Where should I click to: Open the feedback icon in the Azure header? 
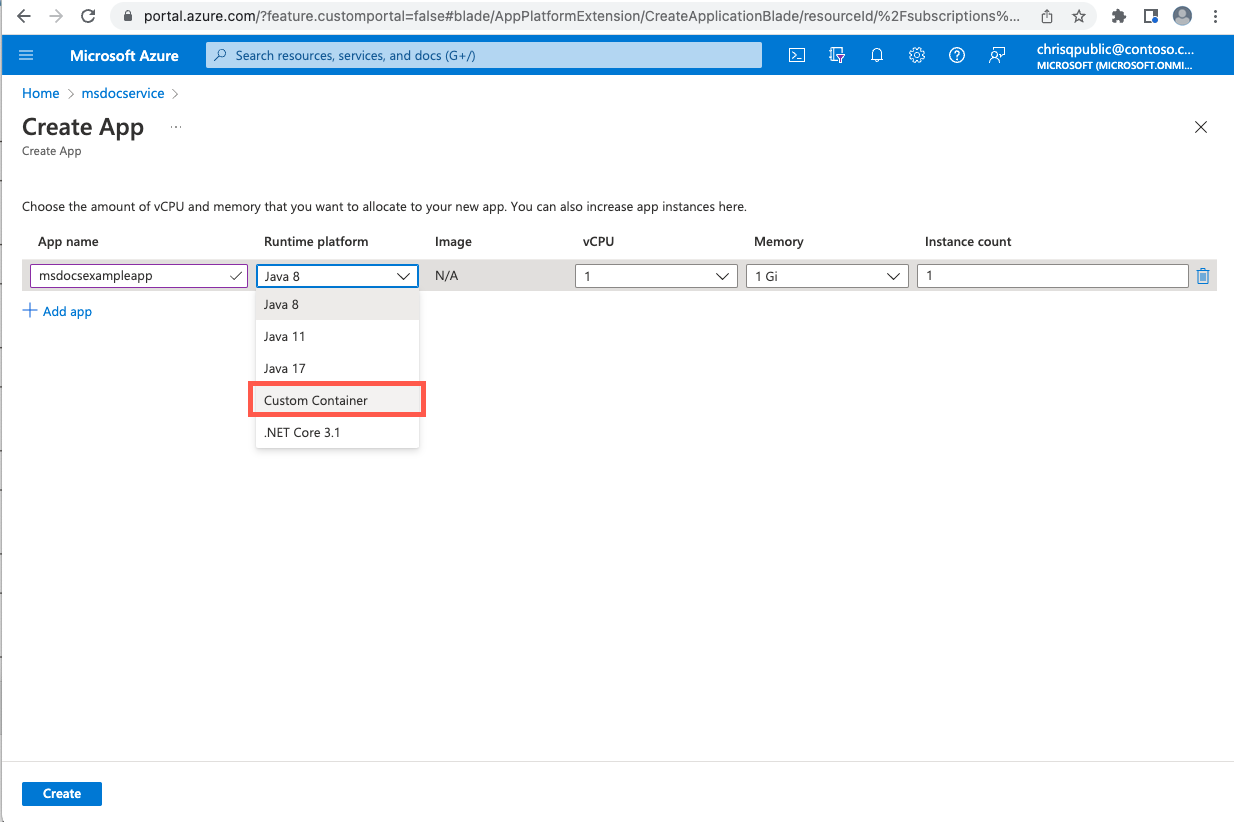click(997, 55)
